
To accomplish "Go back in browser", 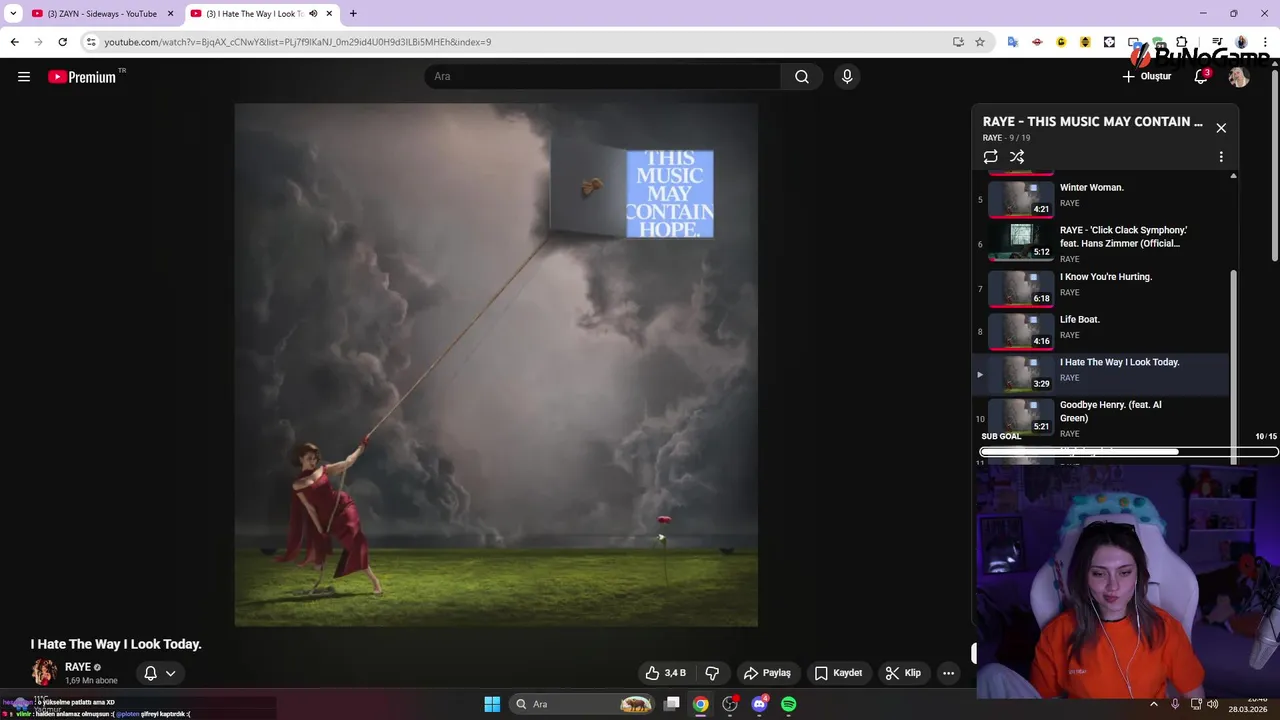I will (x=14, y=42).
